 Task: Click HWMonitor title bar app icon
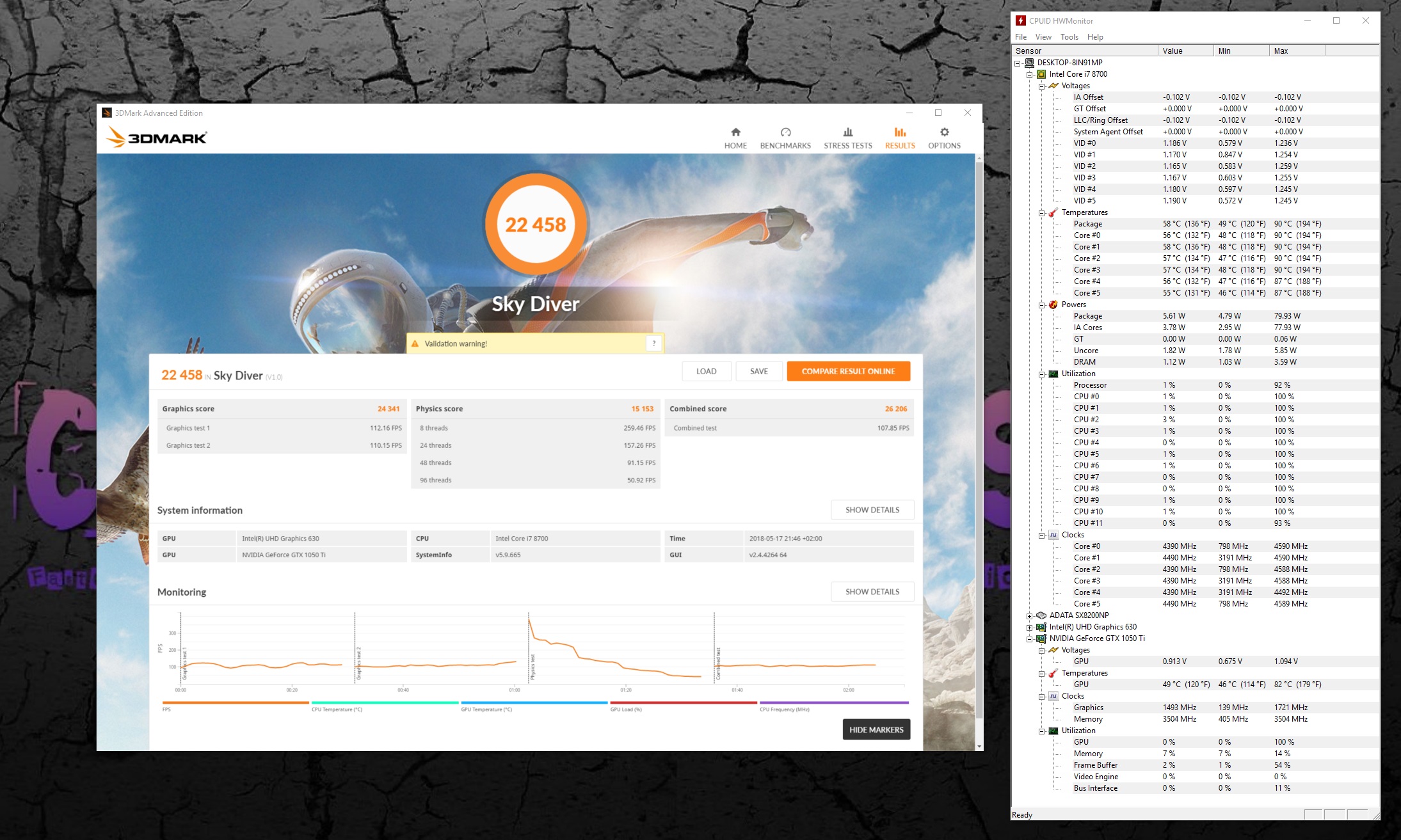1021,20
